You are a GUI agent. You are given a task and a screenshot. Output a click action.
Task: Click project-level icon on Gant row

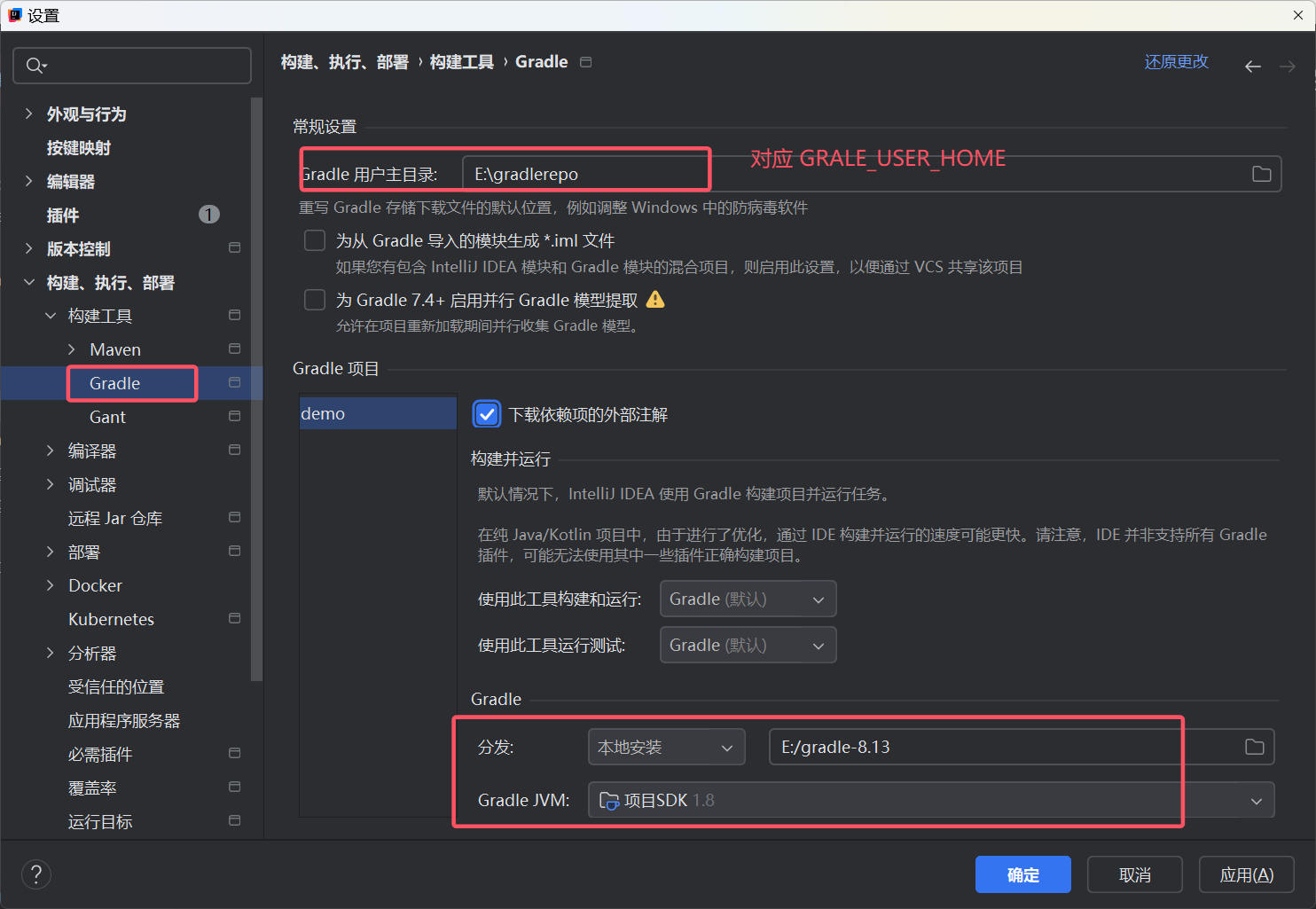234,416
